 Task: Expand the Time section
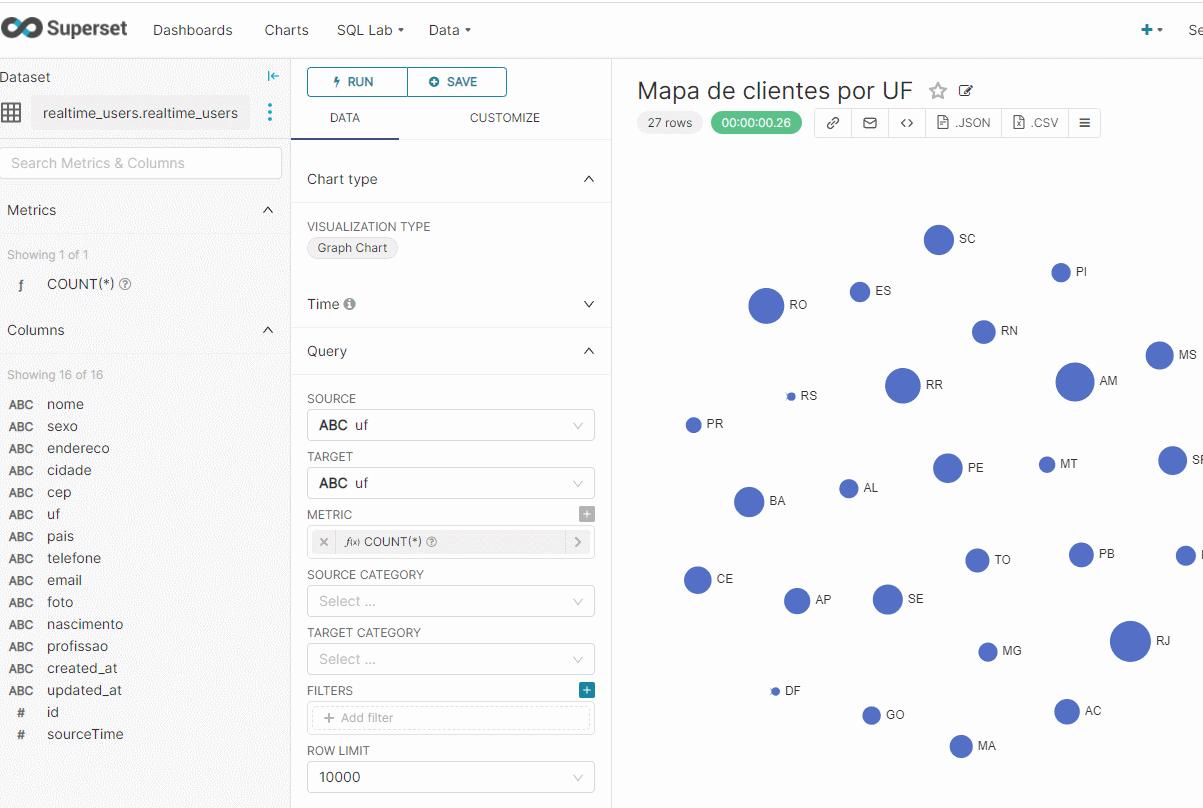tap(588, 304)
